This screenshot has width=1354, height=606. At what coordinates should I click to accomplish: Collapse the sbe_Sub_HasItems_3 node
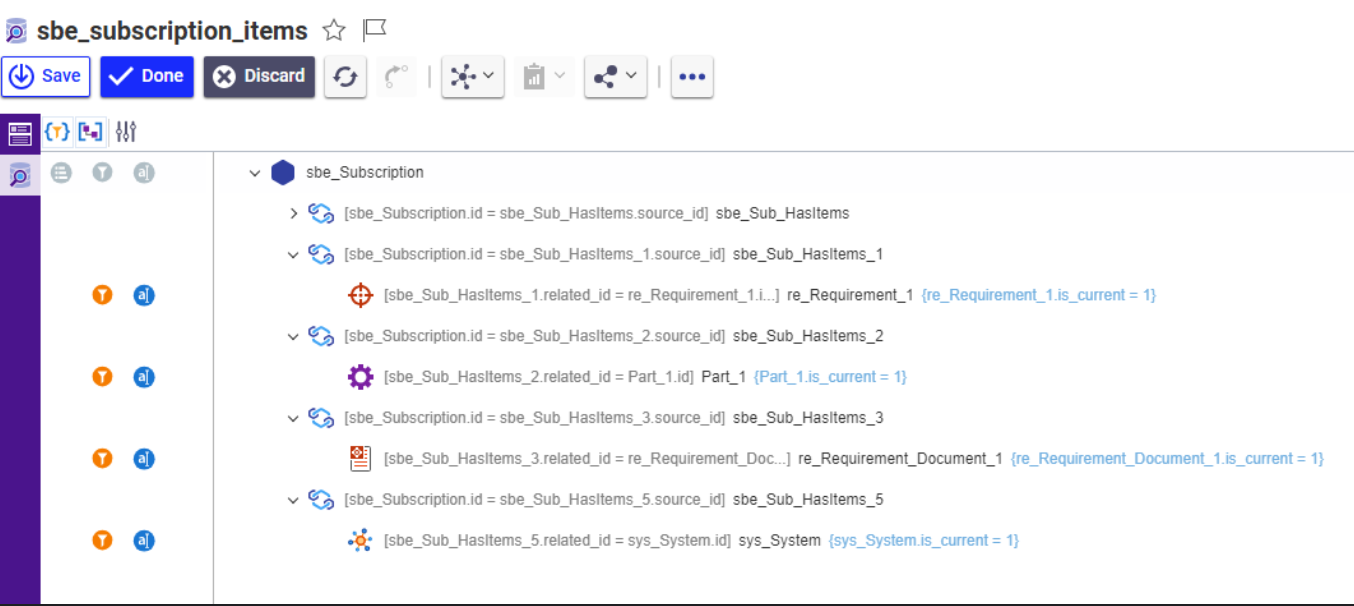[293, 418]
